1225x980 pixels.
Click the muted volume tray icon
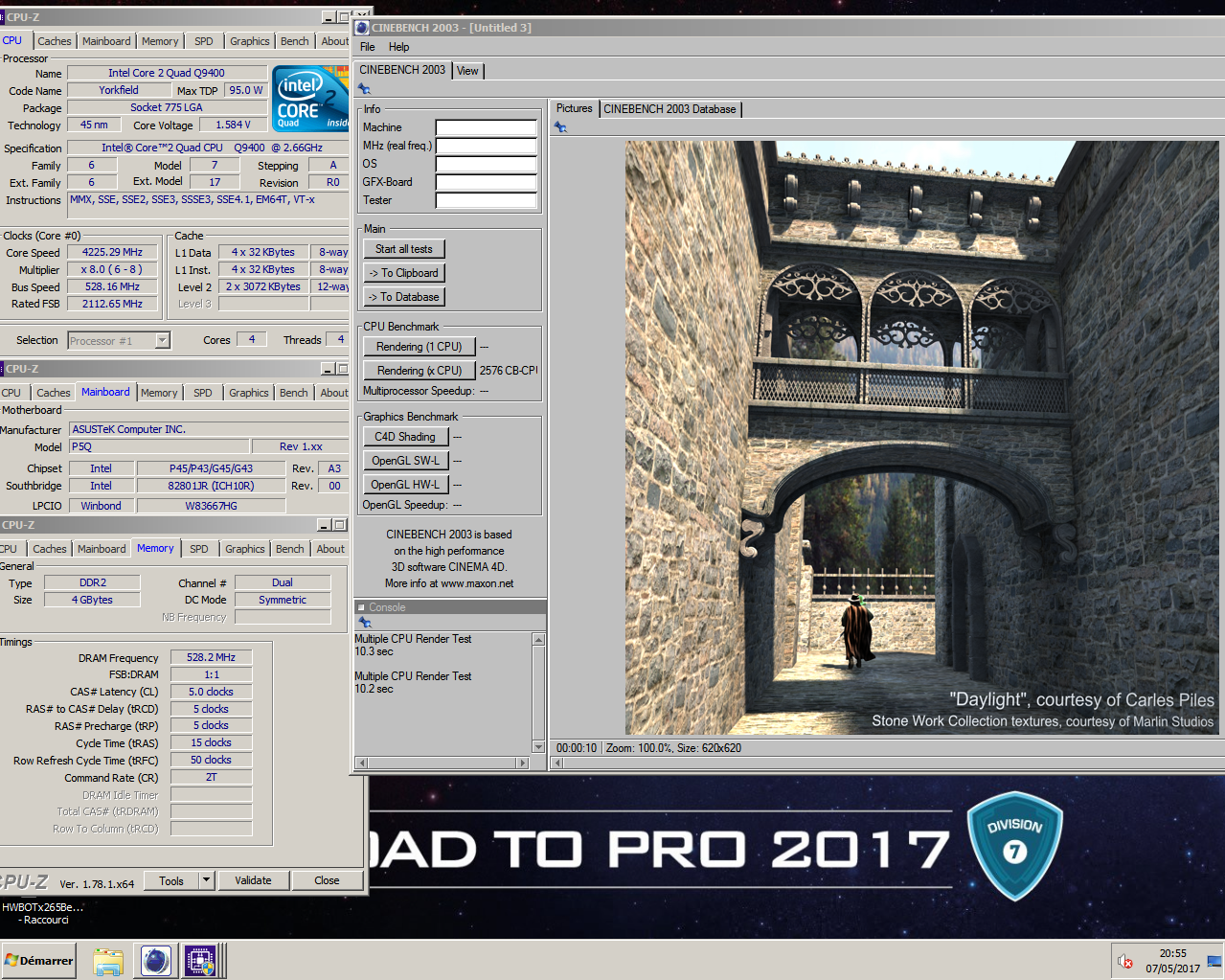1125,961
